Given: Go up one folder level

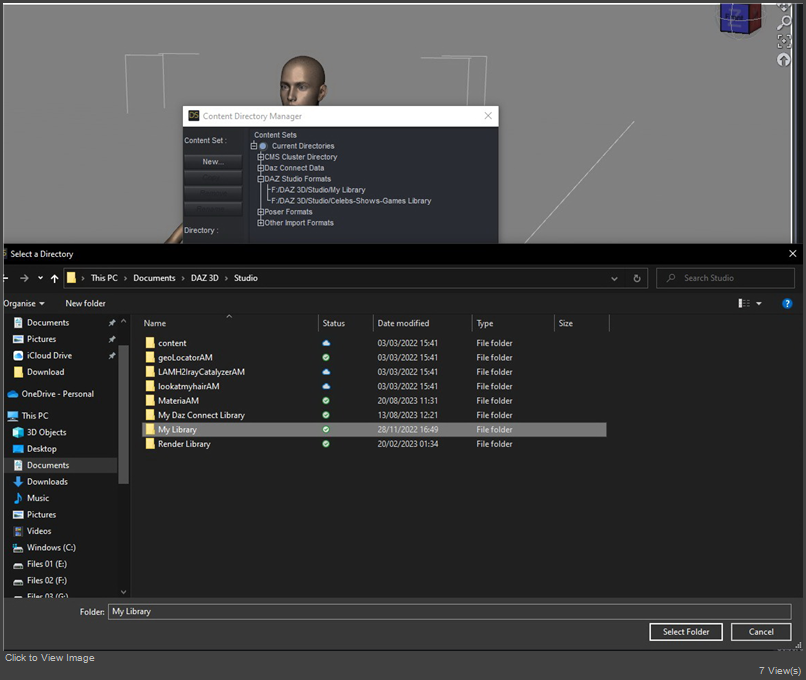Looking at the screenshot, I should [54, 278].
